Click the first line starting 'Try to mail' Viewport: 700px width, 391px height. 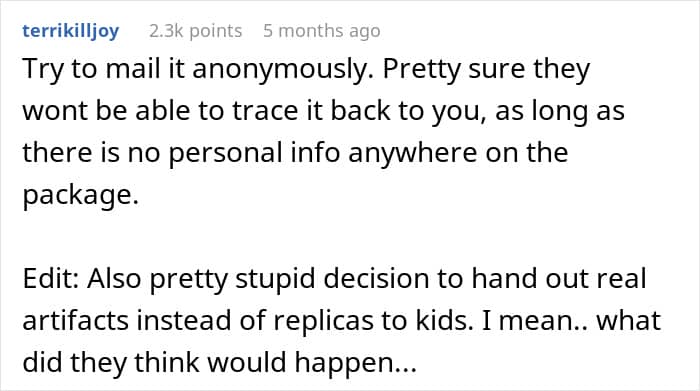tap(306, 70)
